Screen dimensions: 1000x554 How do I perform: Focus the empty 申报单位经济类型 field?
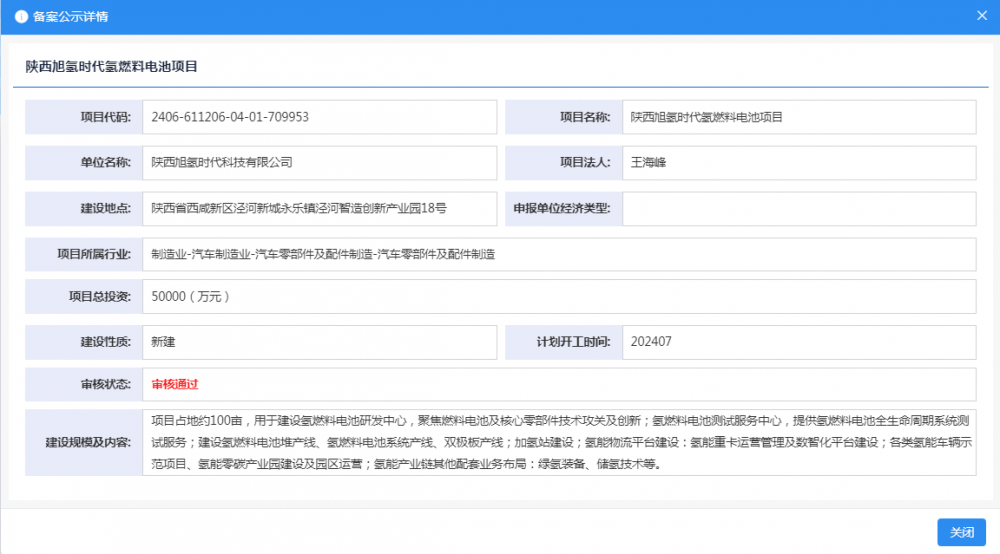[798, 209]
